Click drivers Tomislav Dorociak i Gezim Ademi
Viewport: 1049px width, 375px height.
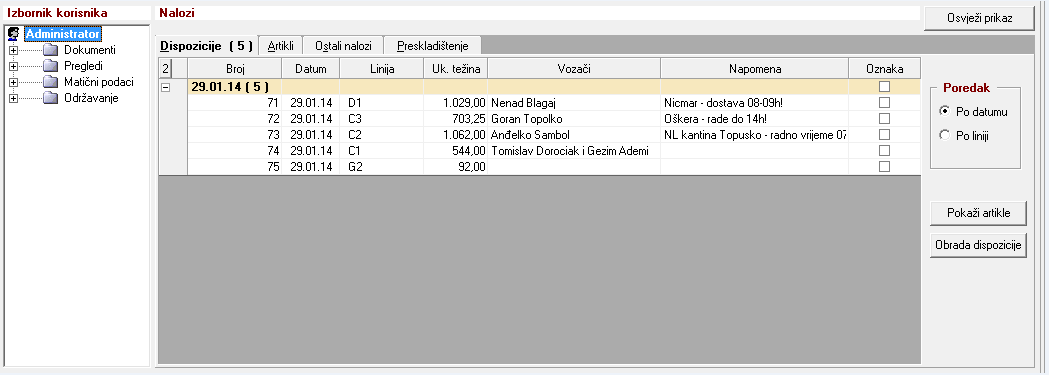(570, 151)
